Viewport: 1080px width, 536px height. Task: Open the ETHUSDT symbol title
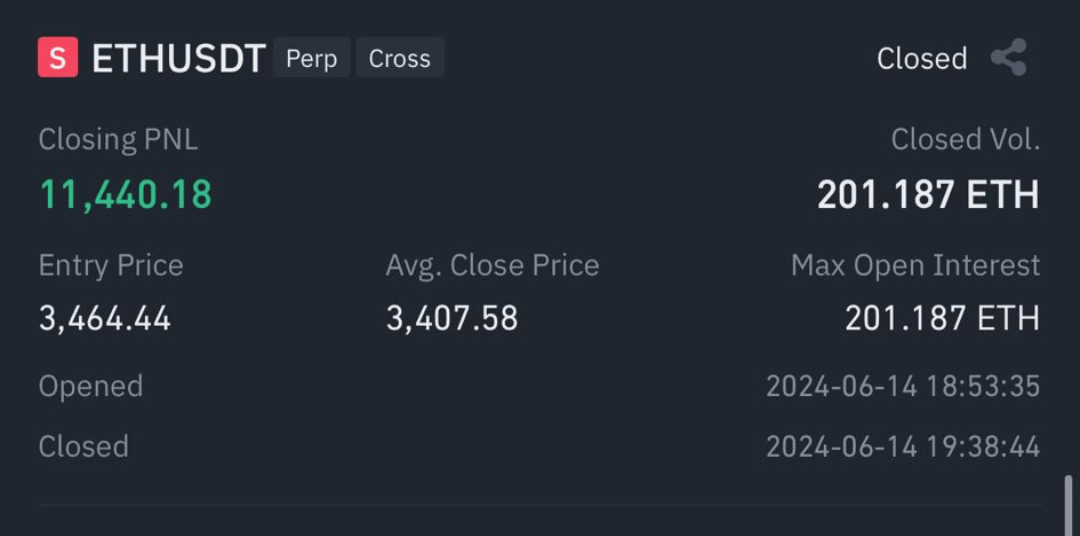(179, 58)
